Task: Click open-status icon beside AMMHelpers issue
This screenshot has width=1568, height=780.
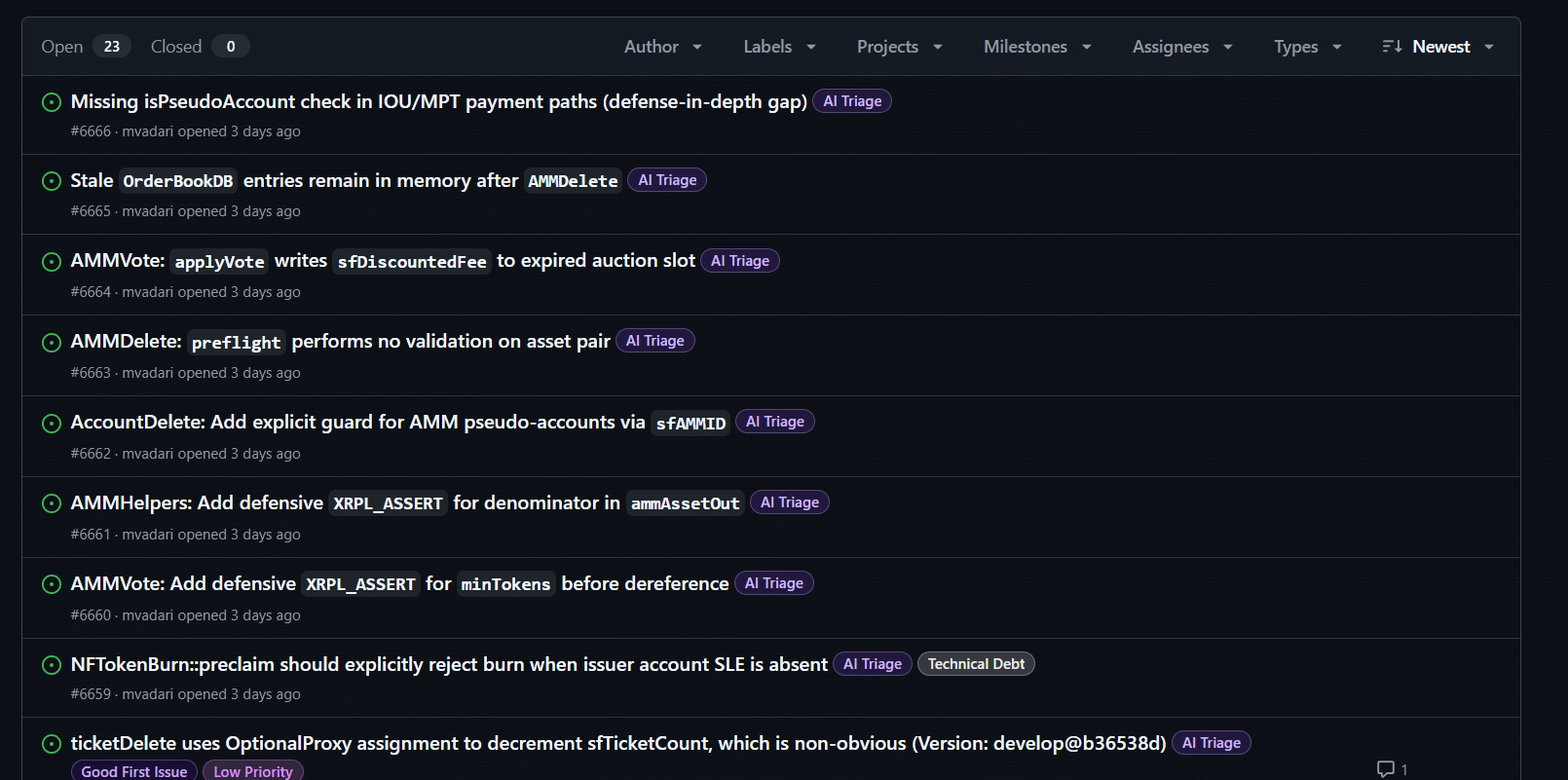Action: pyautogui.click(x=52, y=503)
